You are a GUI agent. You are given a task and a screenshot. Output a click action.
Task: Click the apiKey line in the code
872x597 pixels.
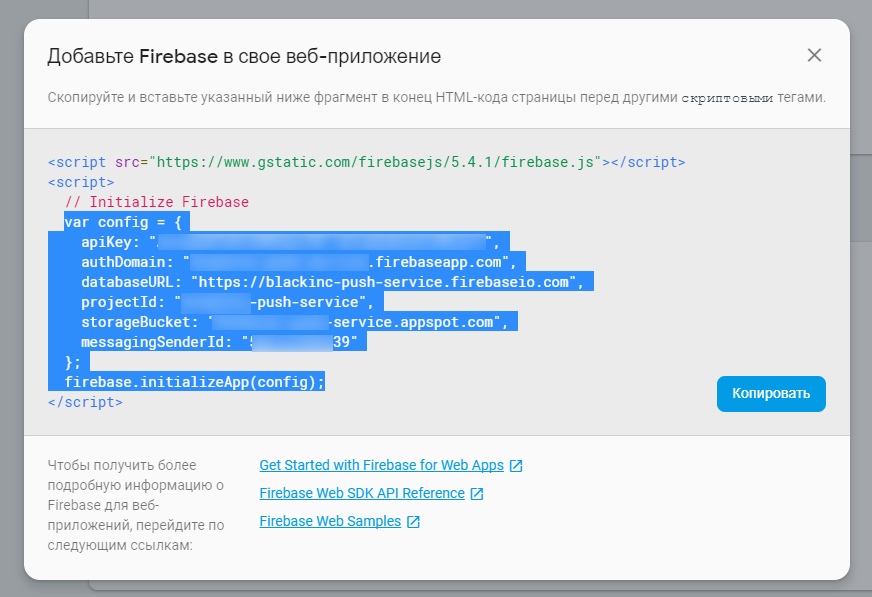pos(291,242)
